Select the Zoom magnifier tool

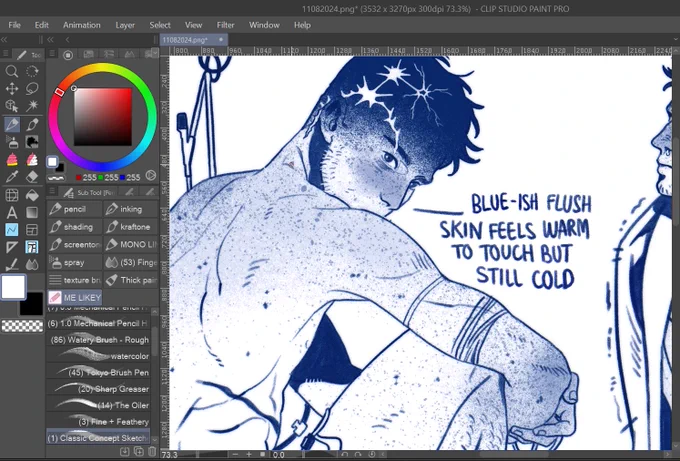point(12,71)
